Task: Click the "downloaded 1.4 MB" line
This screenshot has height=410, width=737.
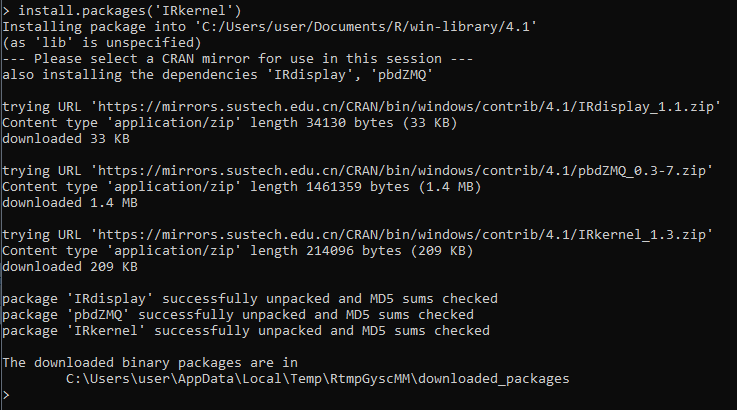Action: click(70, 203)
